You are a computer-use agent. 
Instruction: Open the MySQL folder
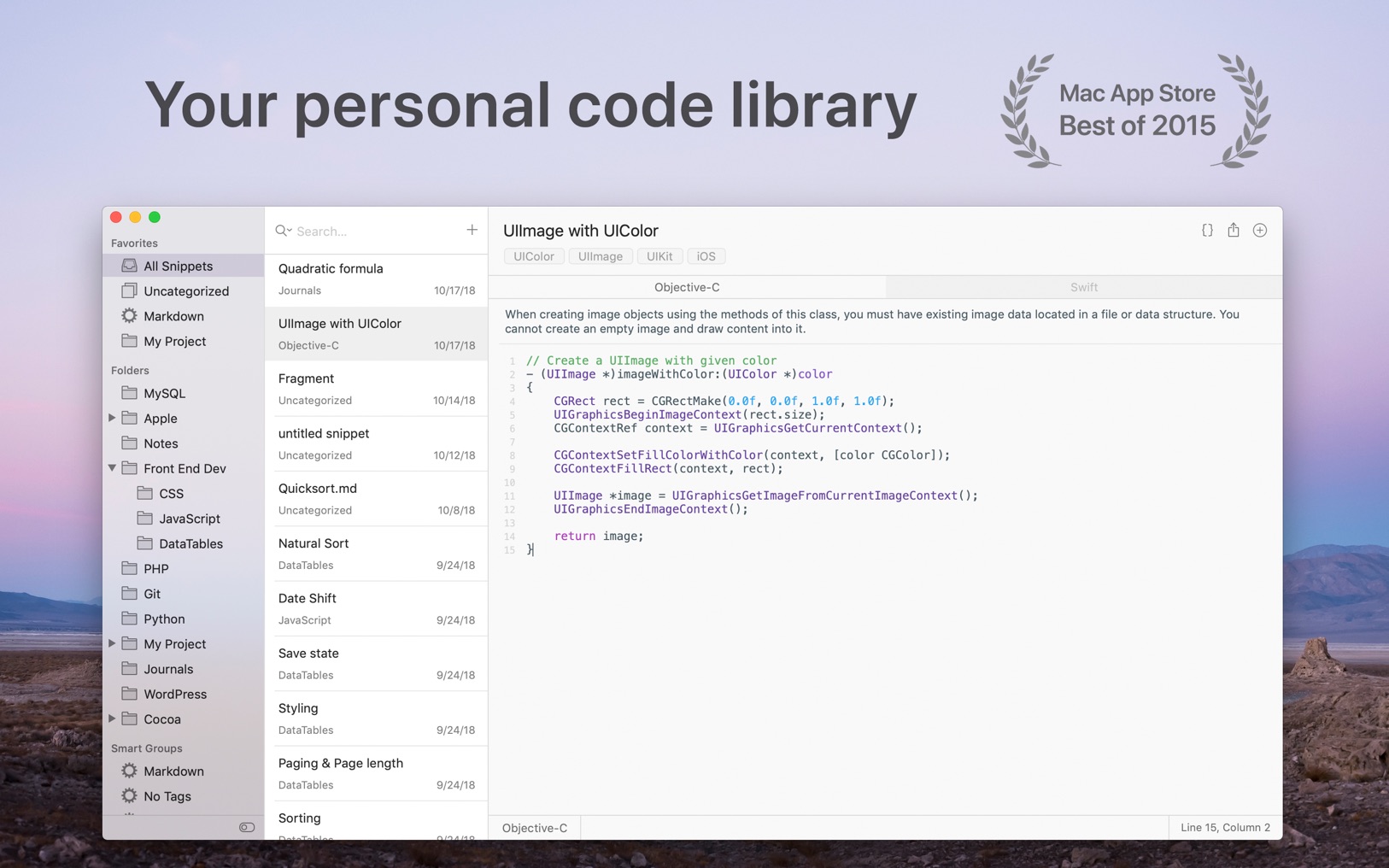(184, 393)
